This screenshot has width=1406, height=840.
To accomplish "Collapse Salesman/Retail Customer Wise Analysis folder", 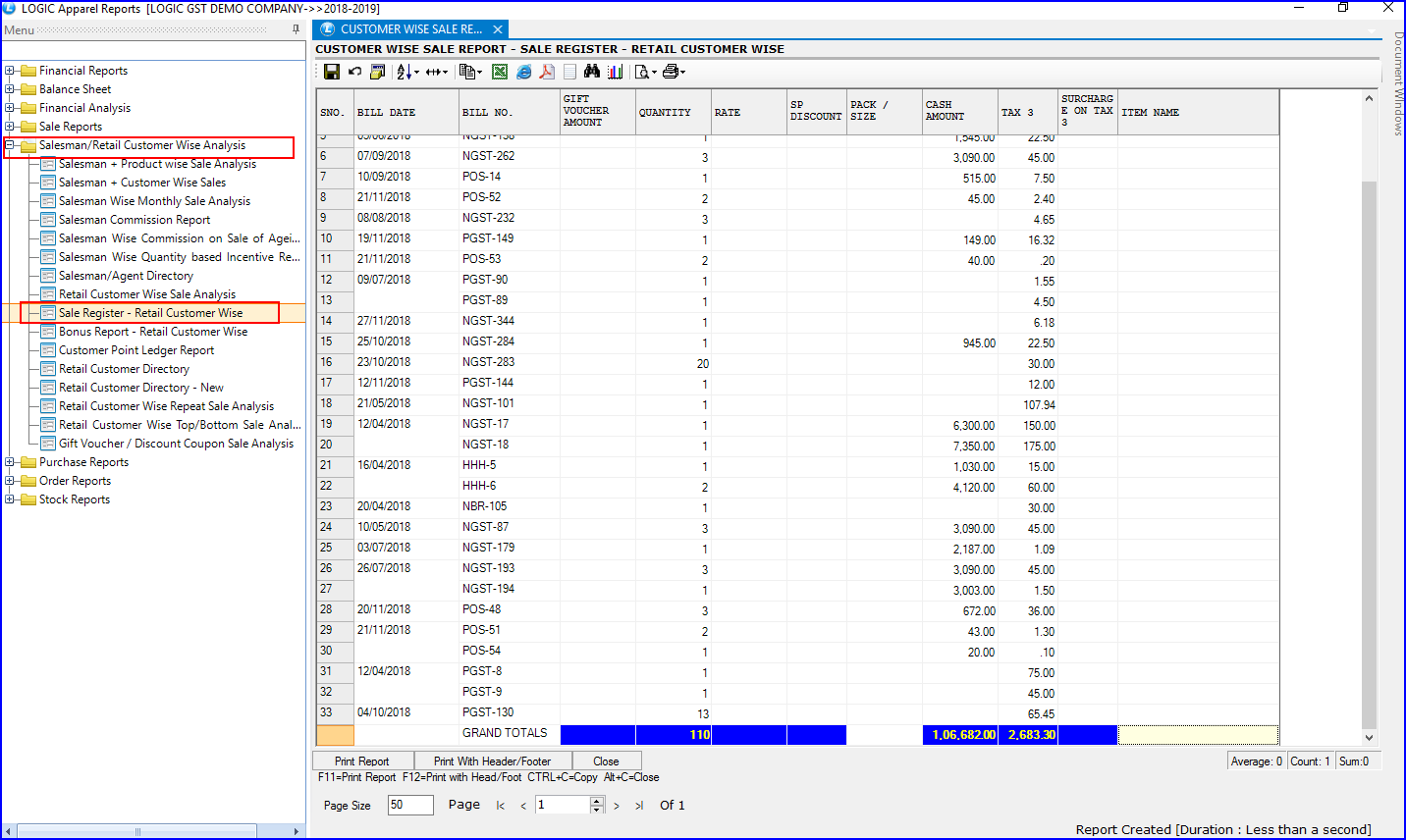I will (10, 145).
